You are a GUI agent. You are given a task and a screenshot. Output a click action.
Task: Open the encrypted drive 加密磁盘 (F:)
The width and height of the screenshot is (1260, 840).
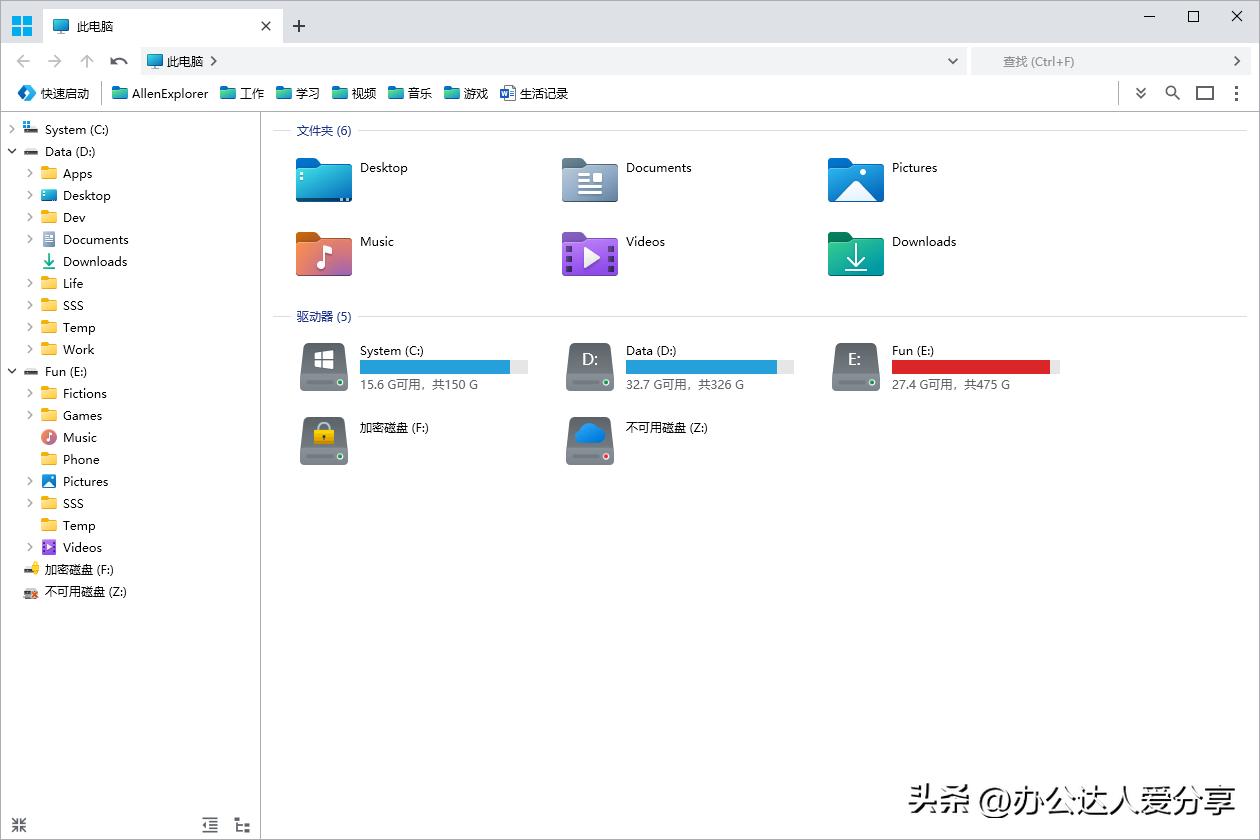(323, 440)
